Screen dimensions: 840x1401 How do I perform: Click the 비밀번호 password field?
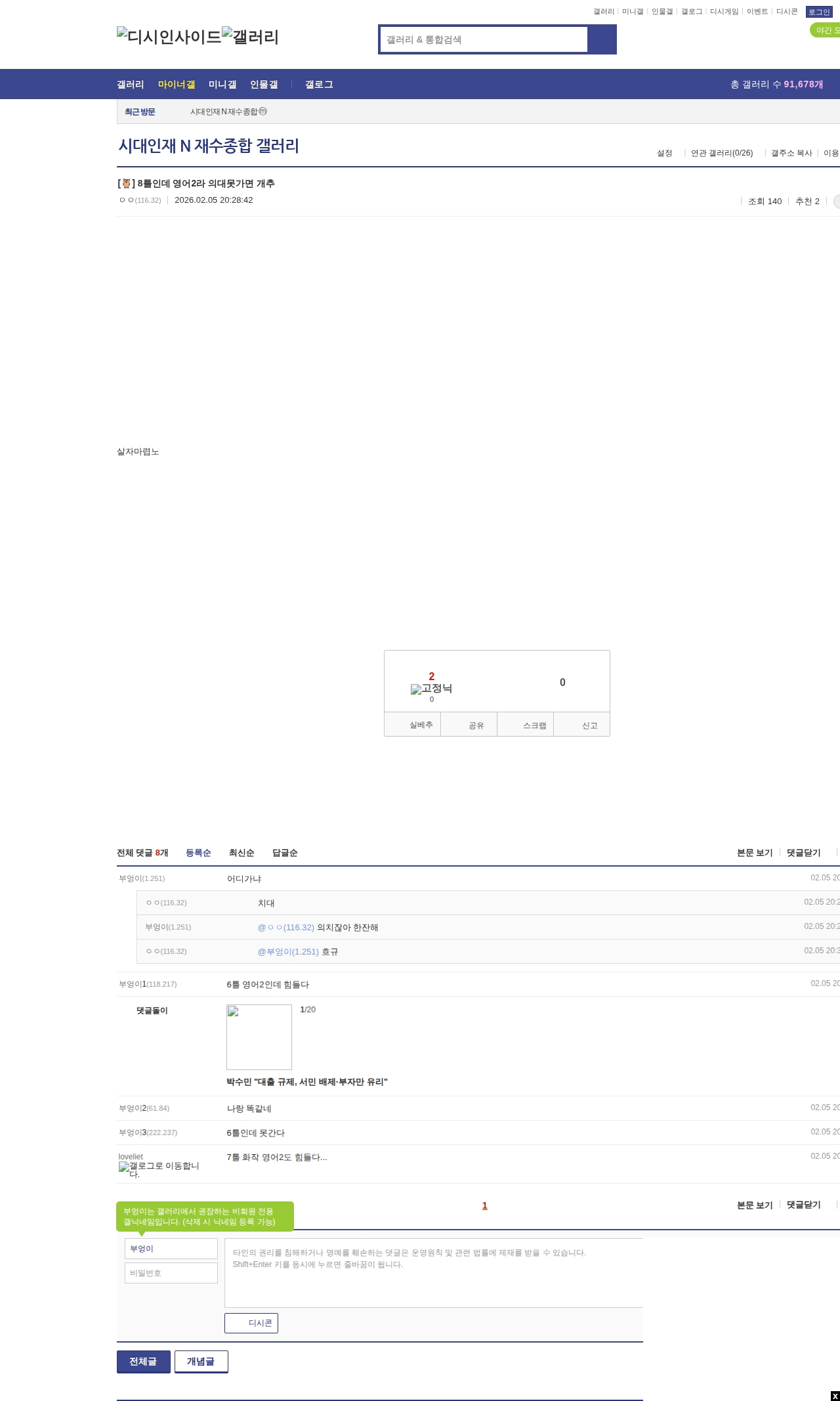171,1273
